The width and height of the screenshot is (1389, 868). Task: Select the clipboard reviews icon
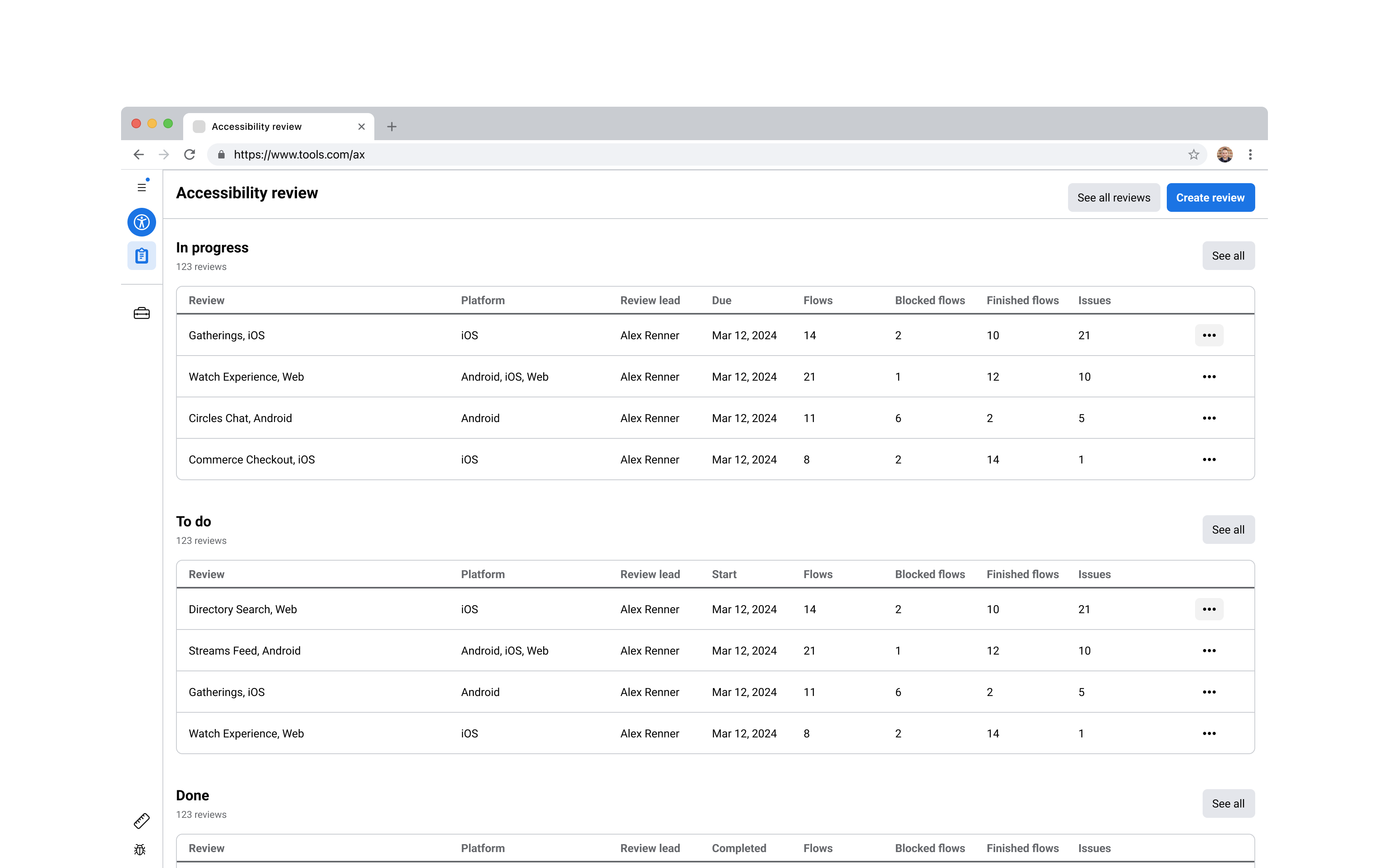pos(142,256)
